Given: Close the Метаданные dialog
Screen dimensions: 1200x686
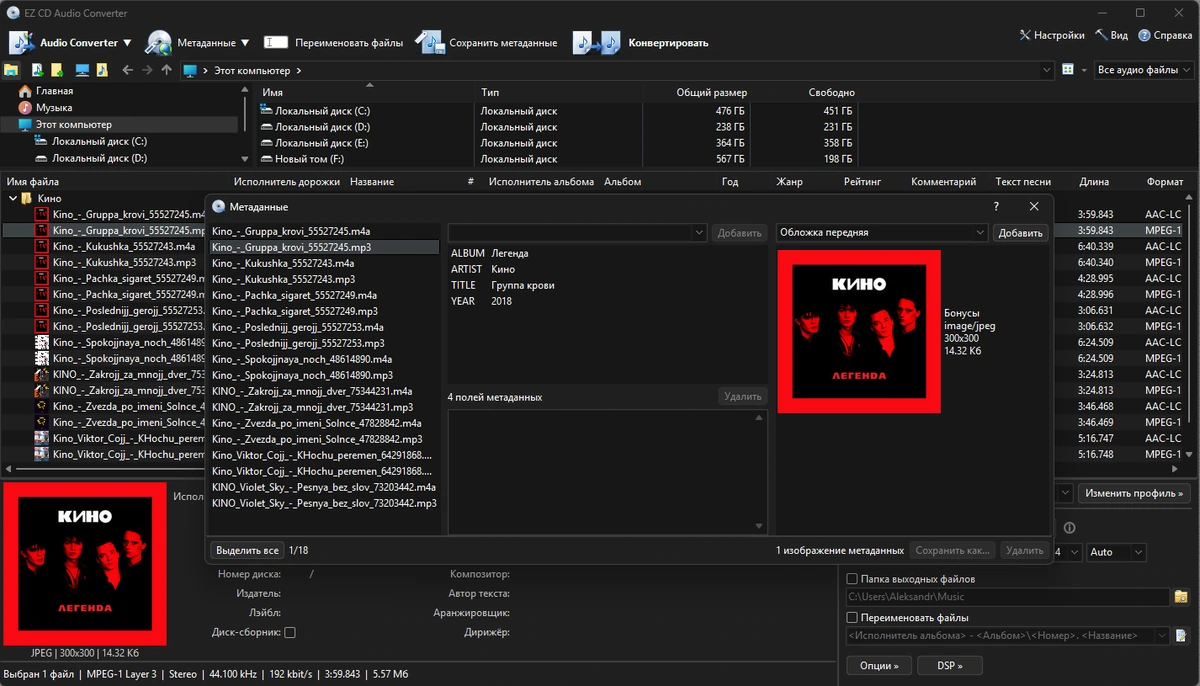Looking at the screenshot, I should (x=1034, y=206).
